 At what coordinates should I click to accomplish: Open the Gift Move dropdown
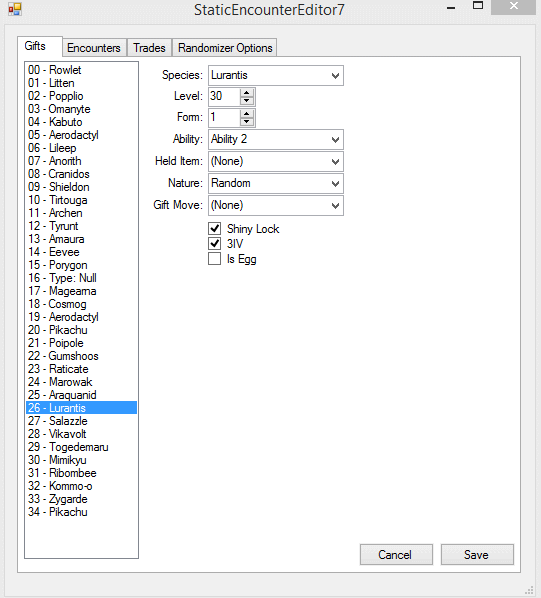276,206
